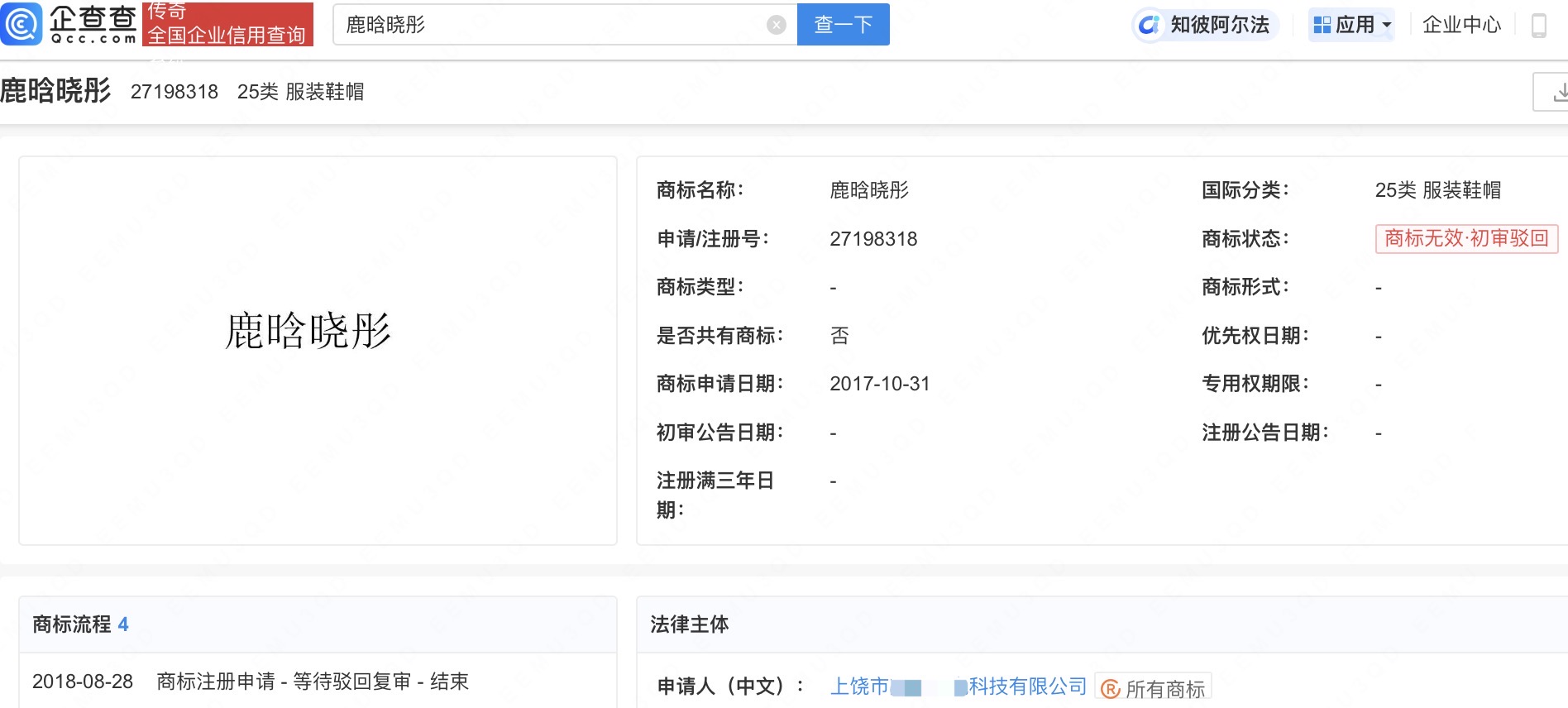Open 企业中心 in the header

click(x=1461, y=25)
